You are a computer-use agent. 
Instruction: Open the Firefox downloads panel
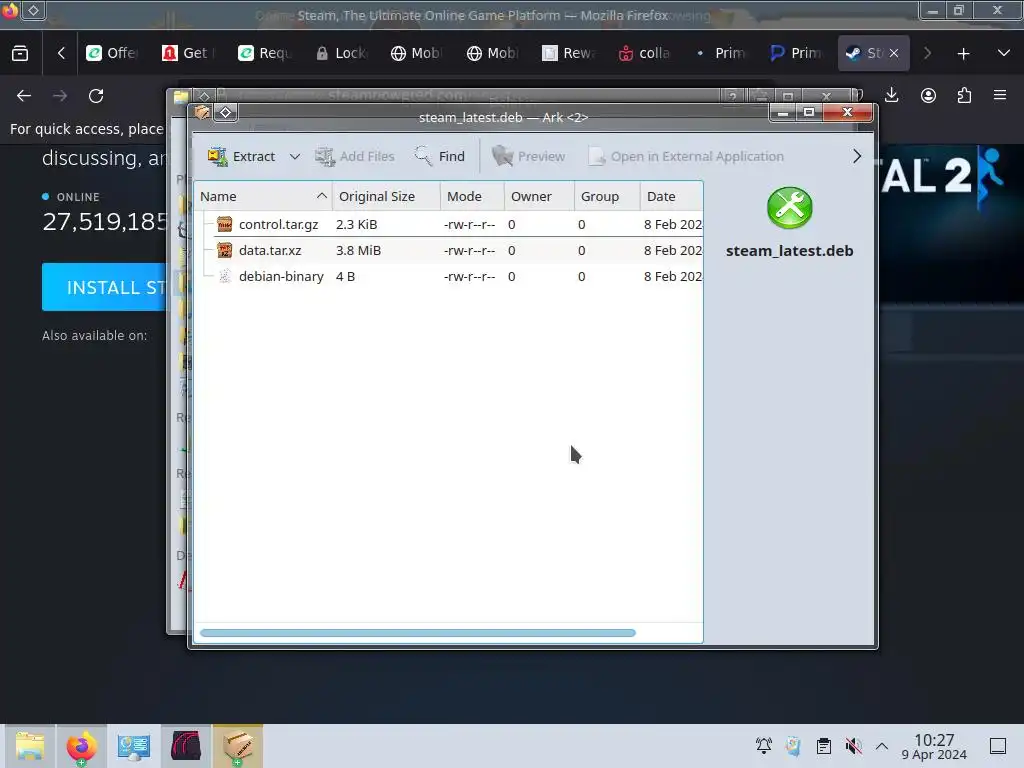[891, 95]
